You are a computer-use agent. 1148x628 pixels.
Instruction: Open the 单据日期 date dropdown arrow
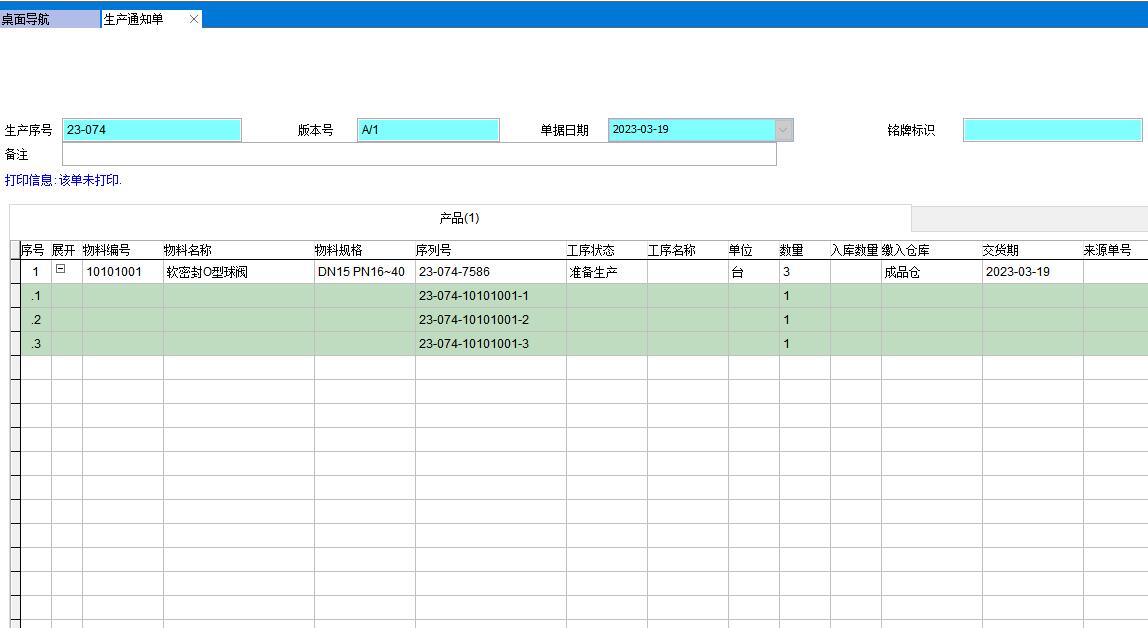point(784,130)
